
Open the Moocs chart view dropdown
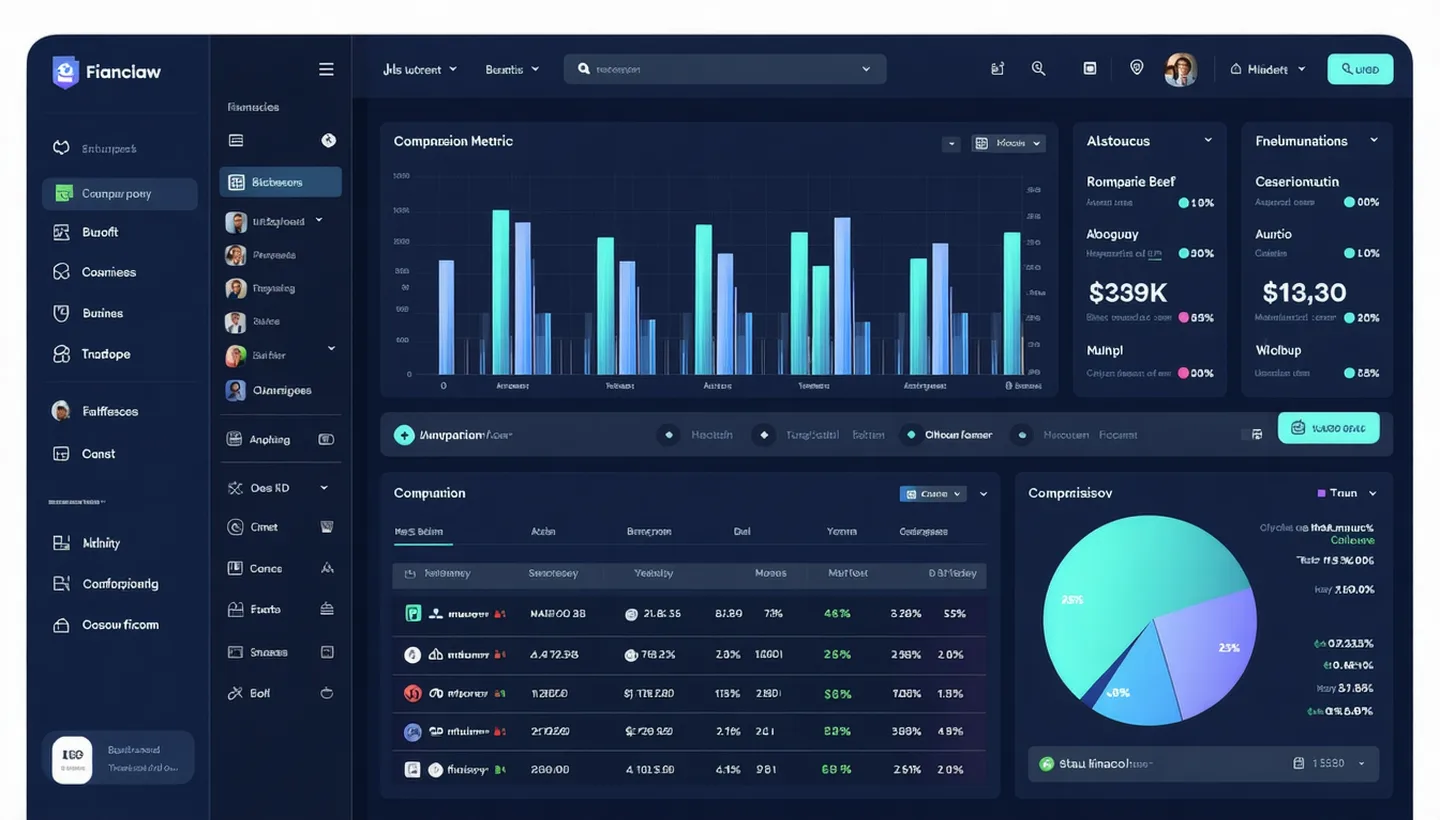click(1008, 143)
